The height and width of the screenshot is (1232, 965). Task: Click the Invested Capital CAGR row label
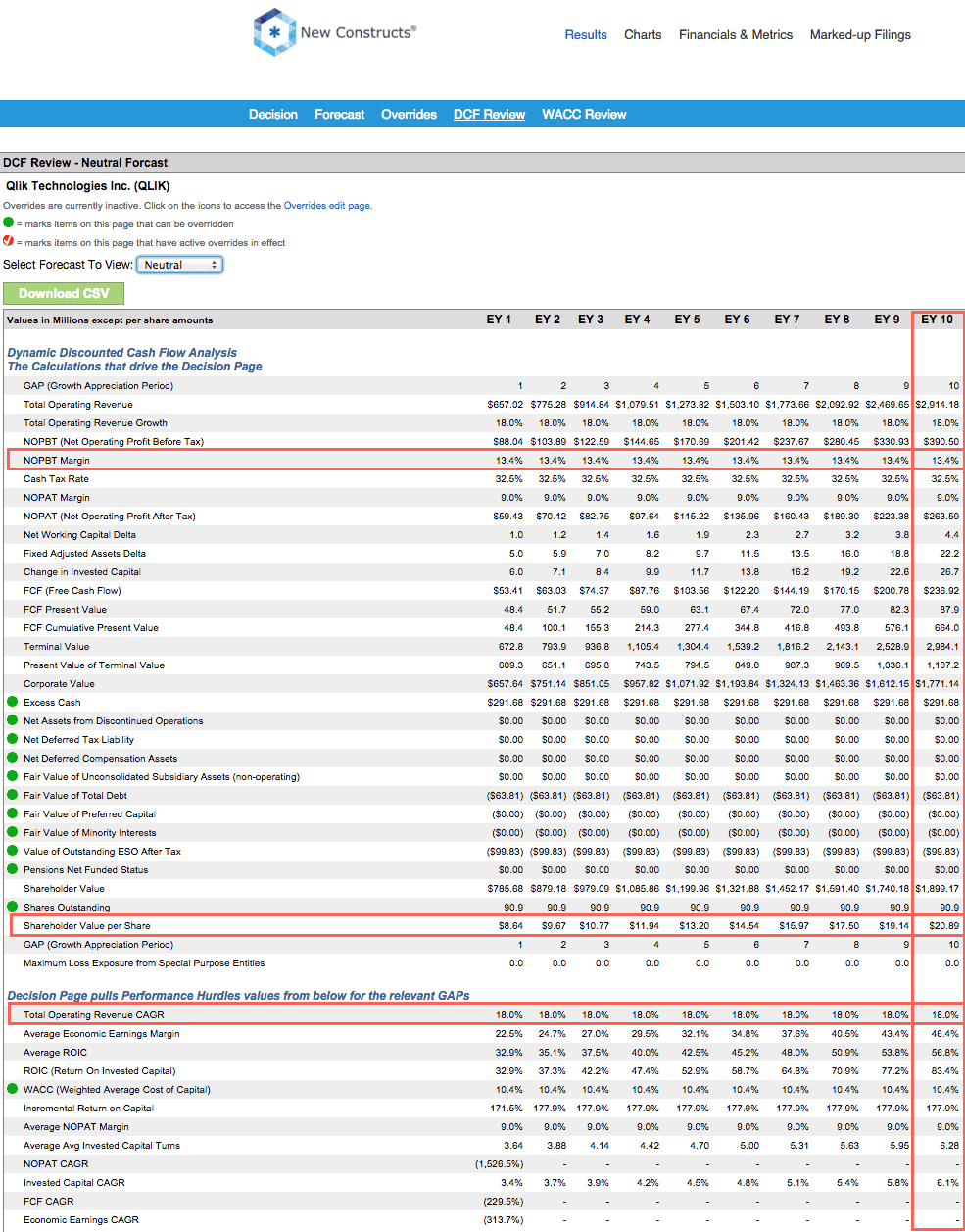(x=74, y=1182)
